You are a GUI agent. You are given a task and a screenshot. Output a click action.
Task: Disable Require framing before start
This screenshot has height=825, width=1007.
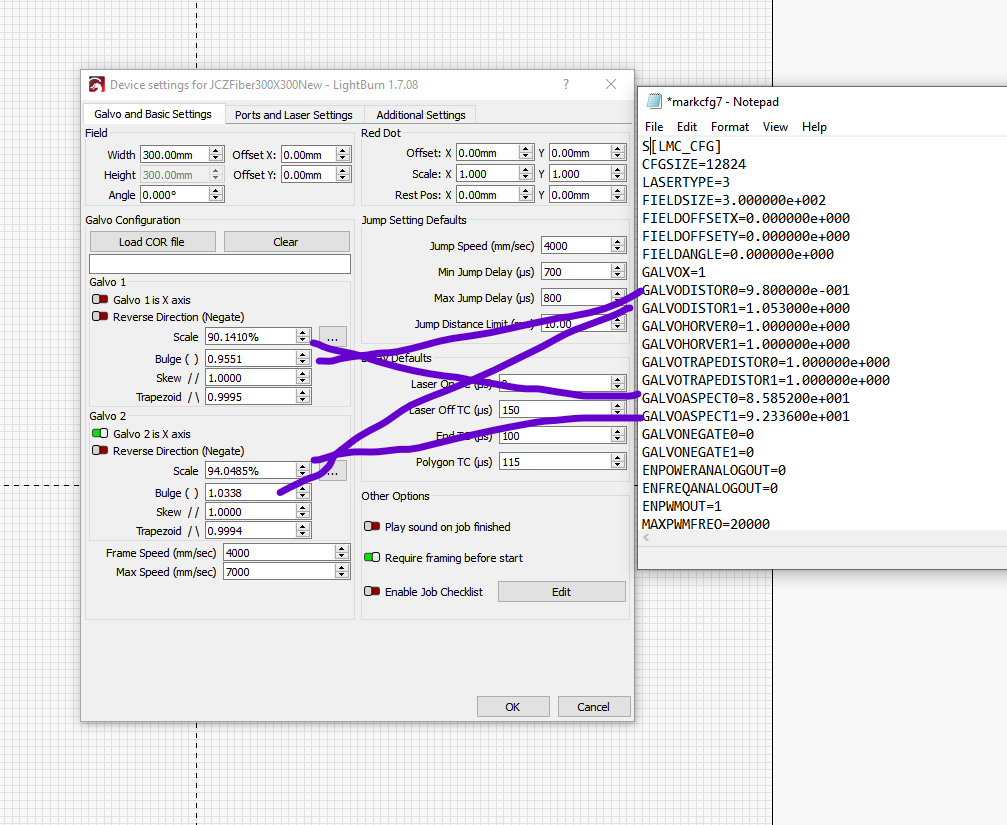(372, 557)
